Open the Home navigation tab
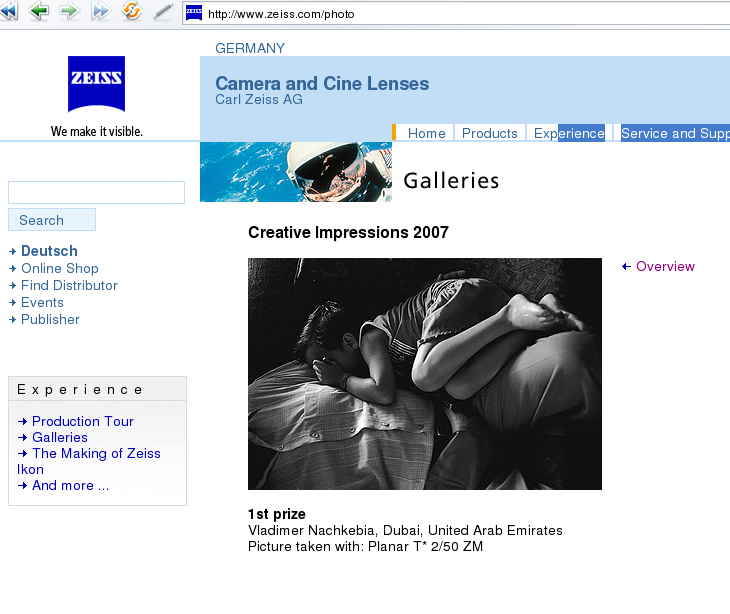The image size is (730, 614). click(x=426, y=133)
